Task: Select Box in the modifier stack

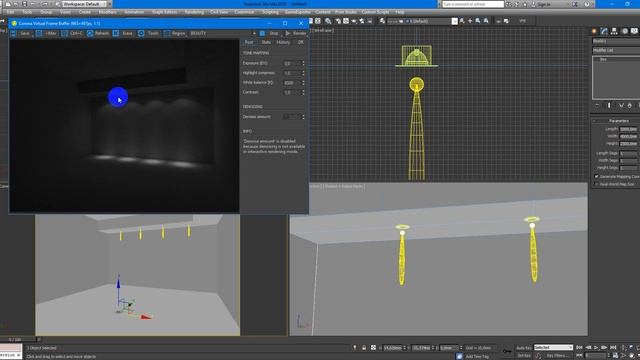Action: click(x=603, y=59)
